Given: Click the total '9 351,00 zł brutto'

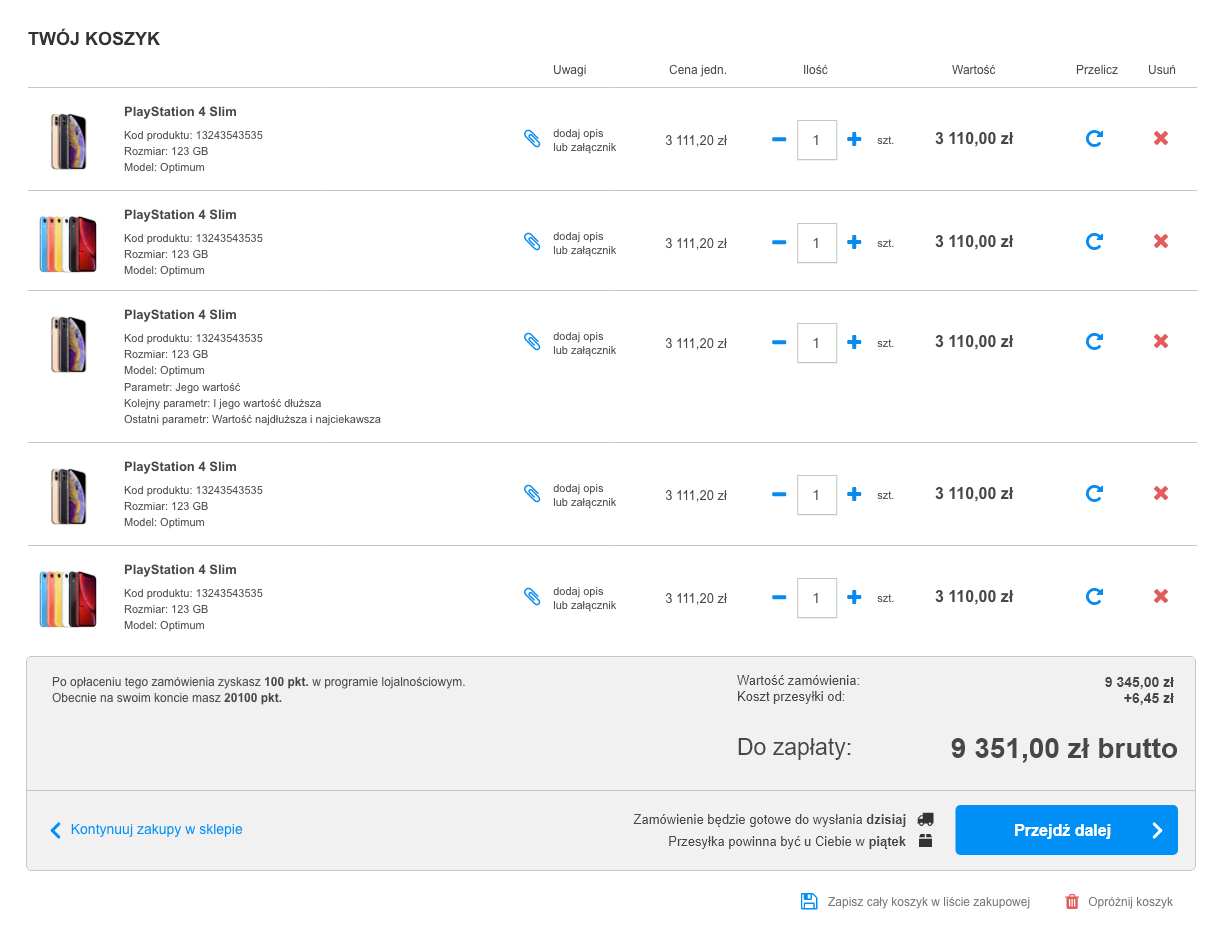Looking at the screenshot, I should [x=1064, y=749].
